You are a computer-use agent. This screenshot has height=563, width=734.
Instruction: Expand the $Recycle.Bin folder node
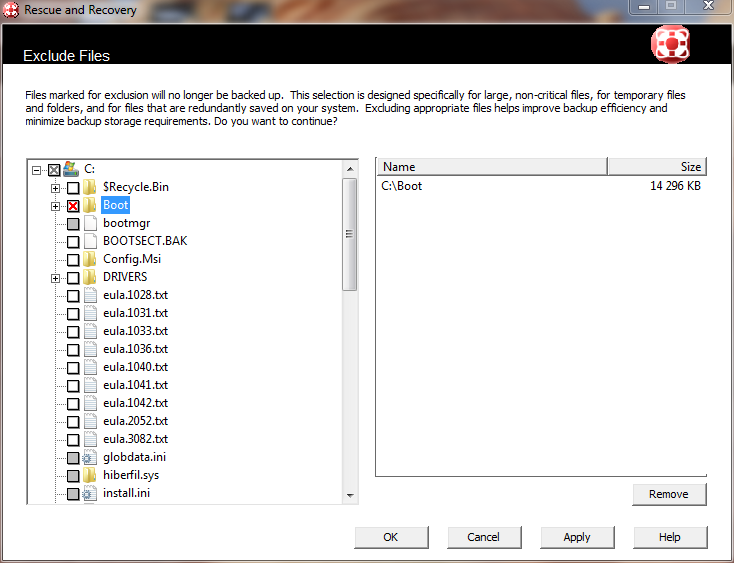56,188
